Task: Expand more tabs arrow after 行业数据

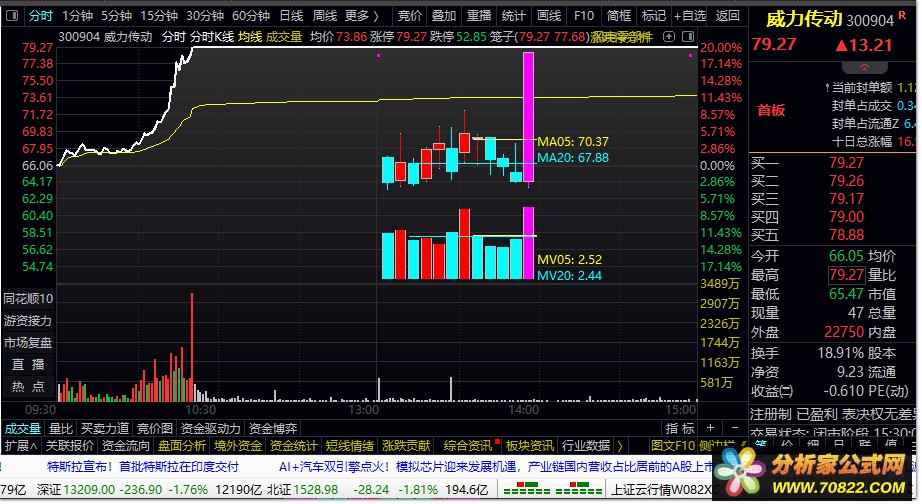Action: coord(620,446)
